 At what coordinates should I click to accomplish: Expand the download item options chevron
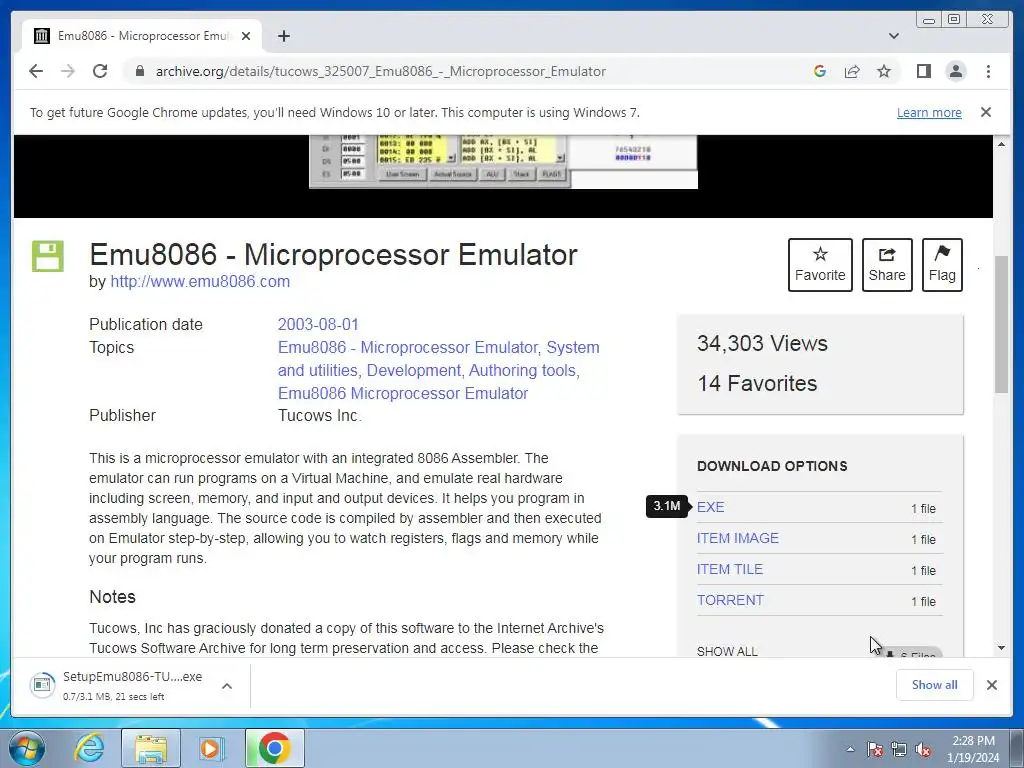click(x=227, y=686)
